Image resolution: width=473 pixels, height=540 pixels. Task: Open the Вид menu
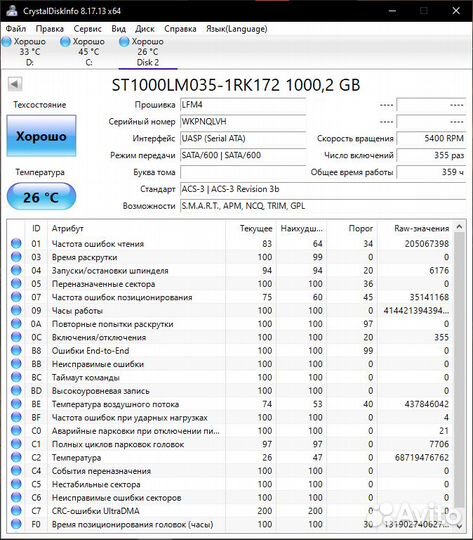click(x=119, y=29)
